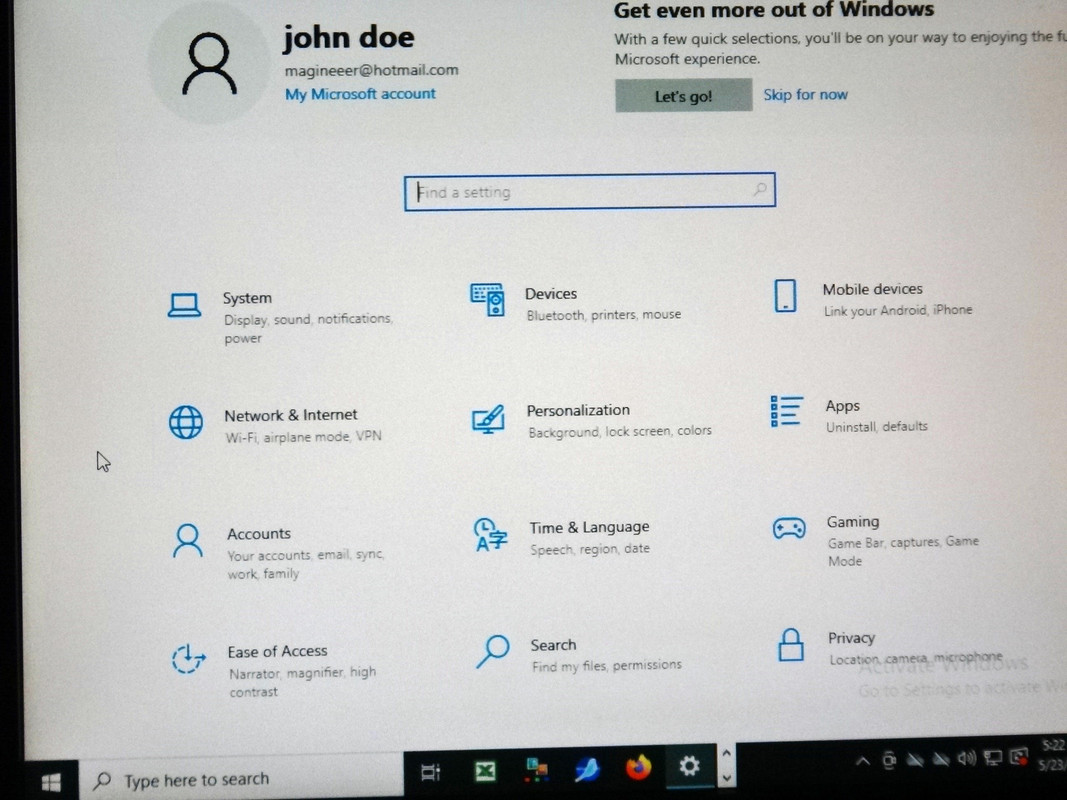The width and height of the screenshot is (1067, 800).
Task: Click the taskbar's down scroll arrow
Action: [x=727, y=778]
